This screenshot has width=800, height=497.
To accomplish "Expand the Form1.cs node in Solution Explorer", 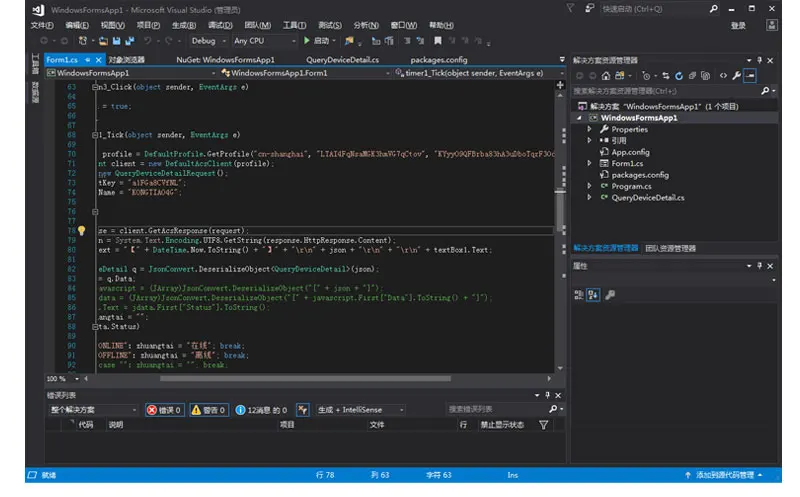I will click(590, 163).
